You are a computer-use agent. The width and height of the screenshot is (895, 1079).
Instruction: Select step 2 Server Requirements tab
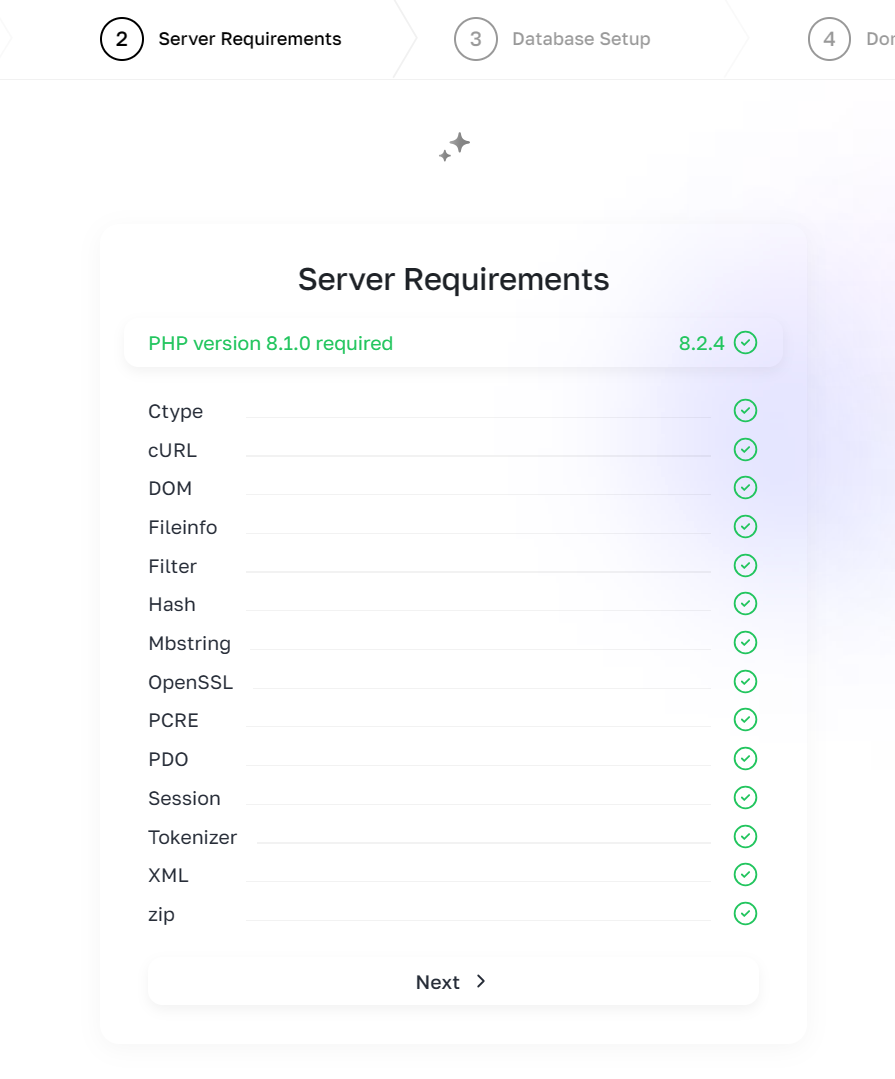click(x=221, y=39)
